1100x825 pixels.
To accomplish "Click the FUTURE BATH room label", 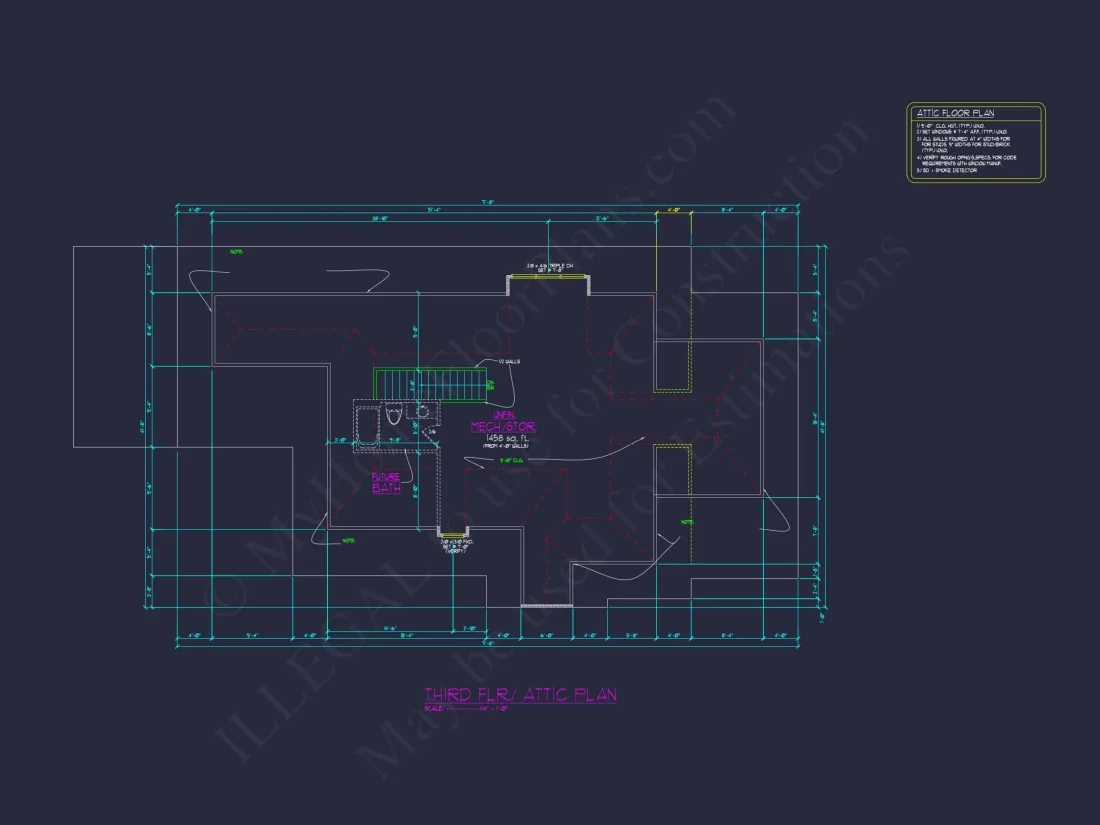I will [386, 482].
